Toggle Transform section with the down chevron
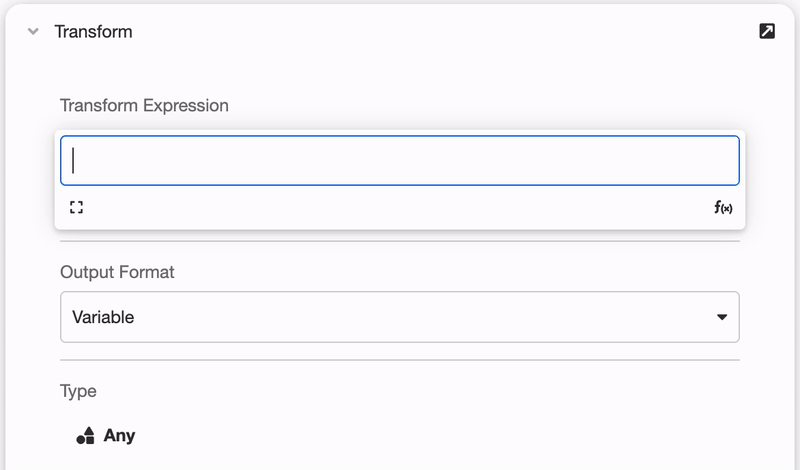The width and height of the screenshot is (800, 470). [33, 32]
